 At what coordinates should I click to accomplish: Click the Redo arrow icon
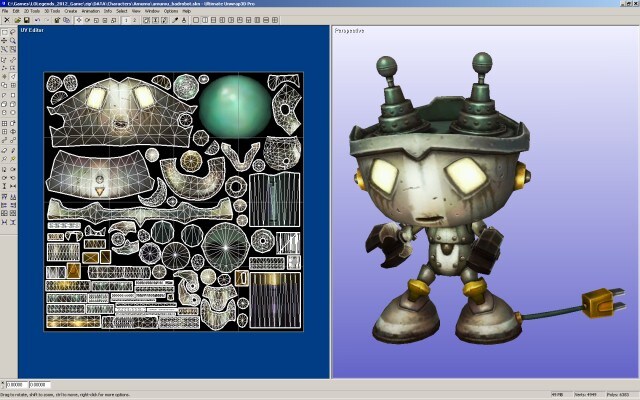click(x=47, y=20)
